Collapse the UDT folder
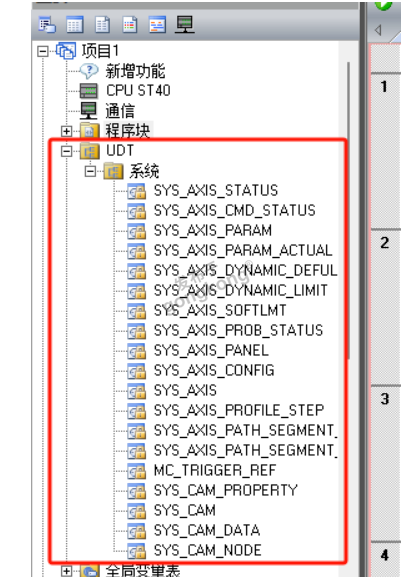This screenshot has width=419, height=577. pos(66,151)
